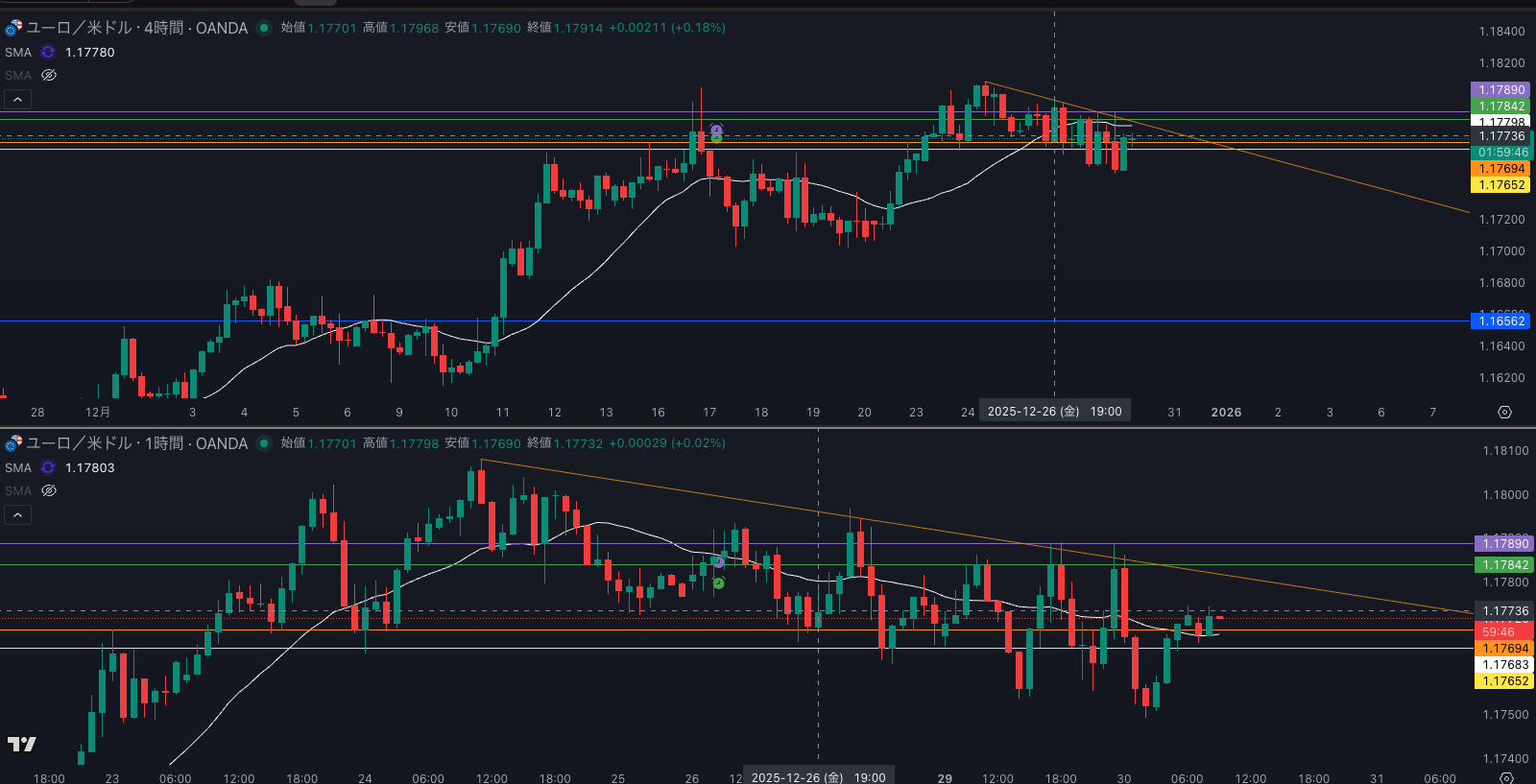Click the SMA loading icon in the 1-hour chart

48,467
